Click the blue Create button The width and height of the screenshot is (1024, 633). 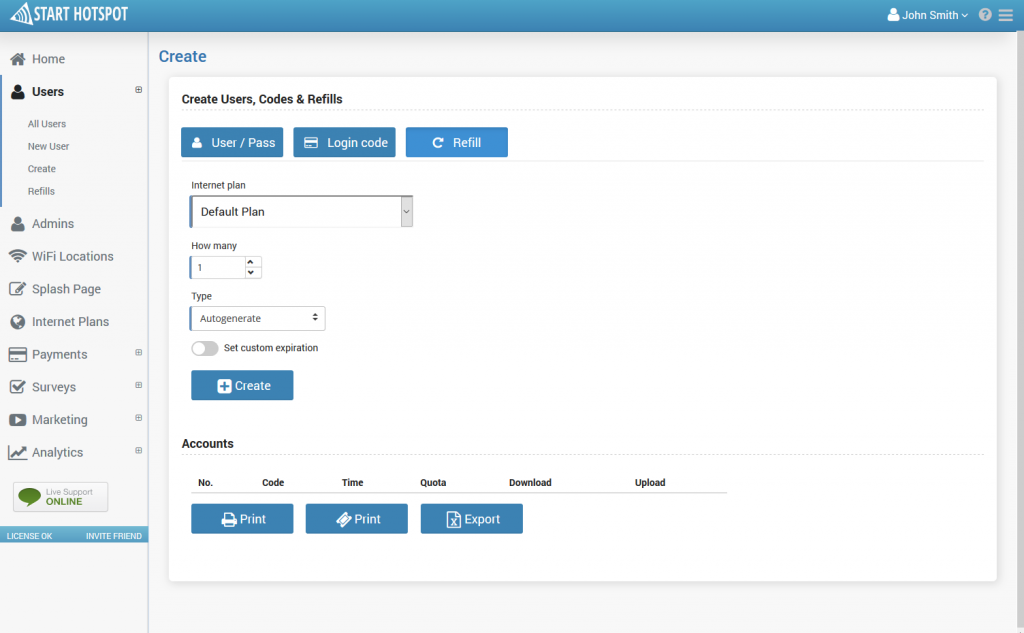coord(242,385)
